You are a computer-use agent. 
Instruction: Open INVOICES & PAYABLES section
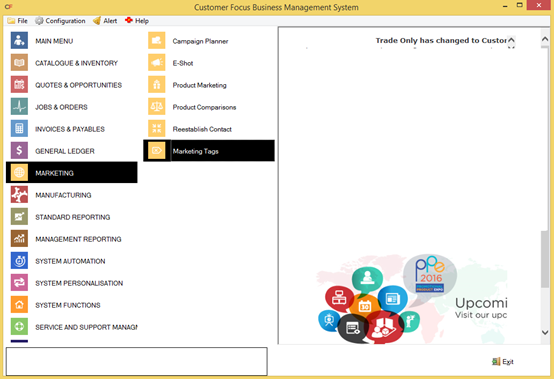tap(70, 129)
